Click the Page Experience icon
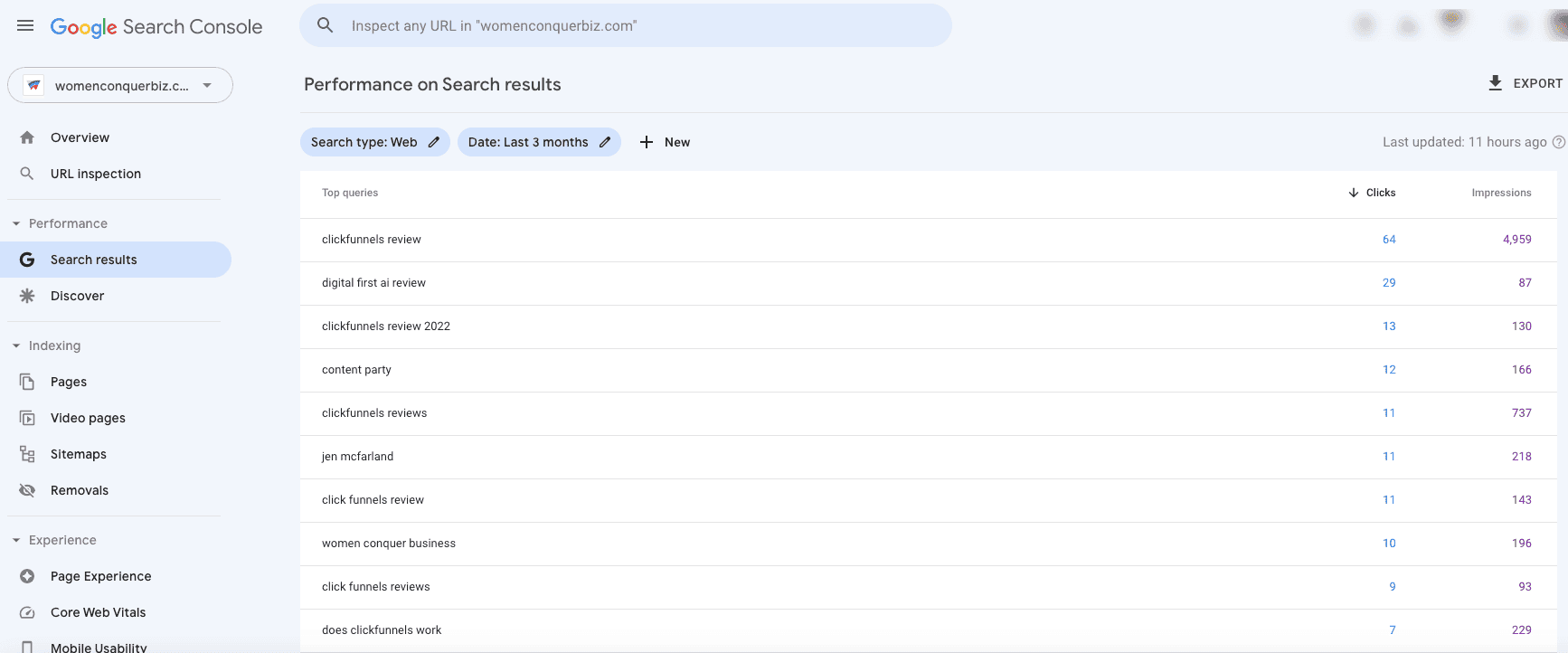Screen dimensions: 1568x653 tap(27, 576)
